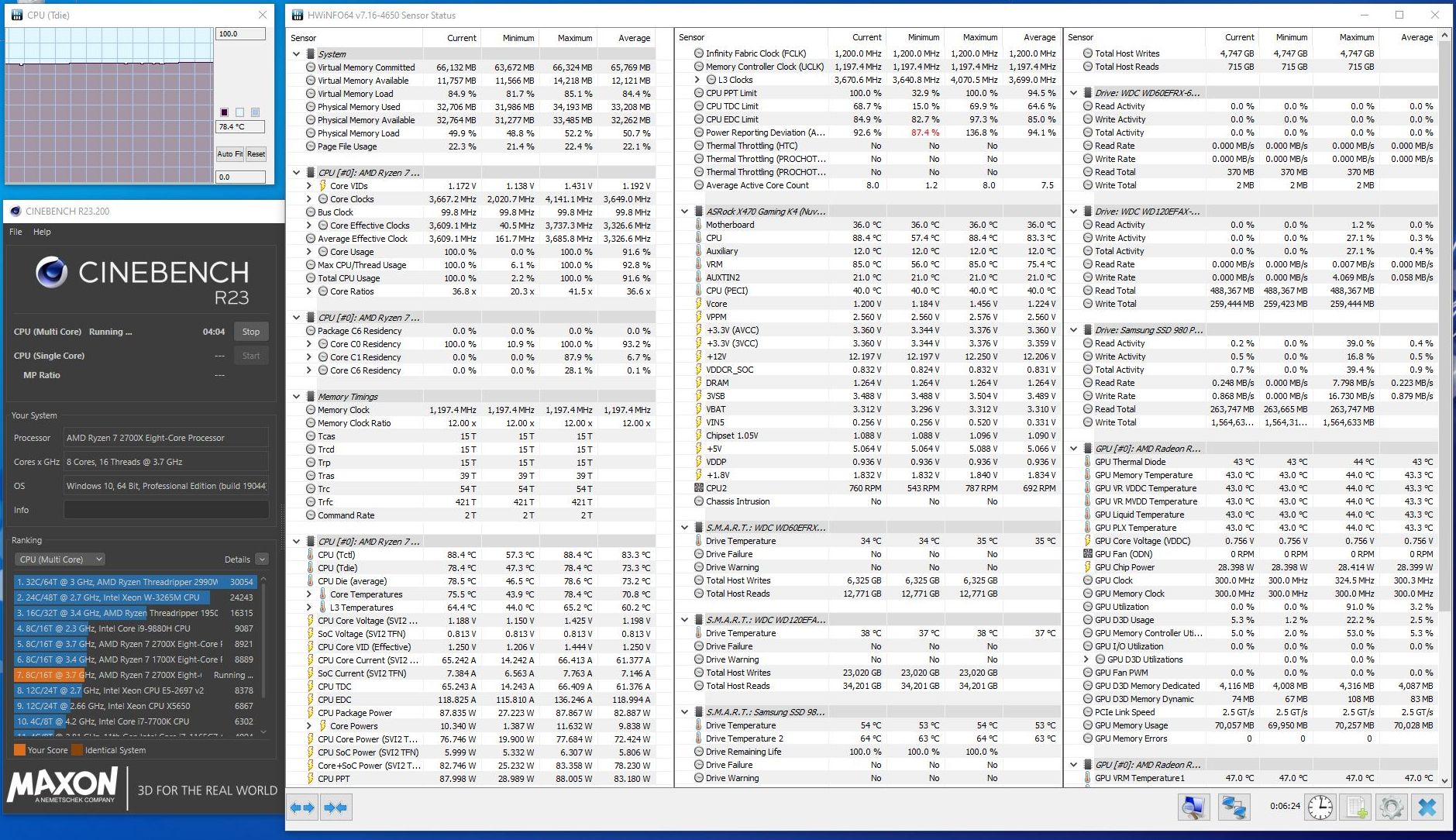1456x840 pixels.
Task: Click the blue collapse-columns arrows icon in HWiNFO
Action: tap(336, 807)
